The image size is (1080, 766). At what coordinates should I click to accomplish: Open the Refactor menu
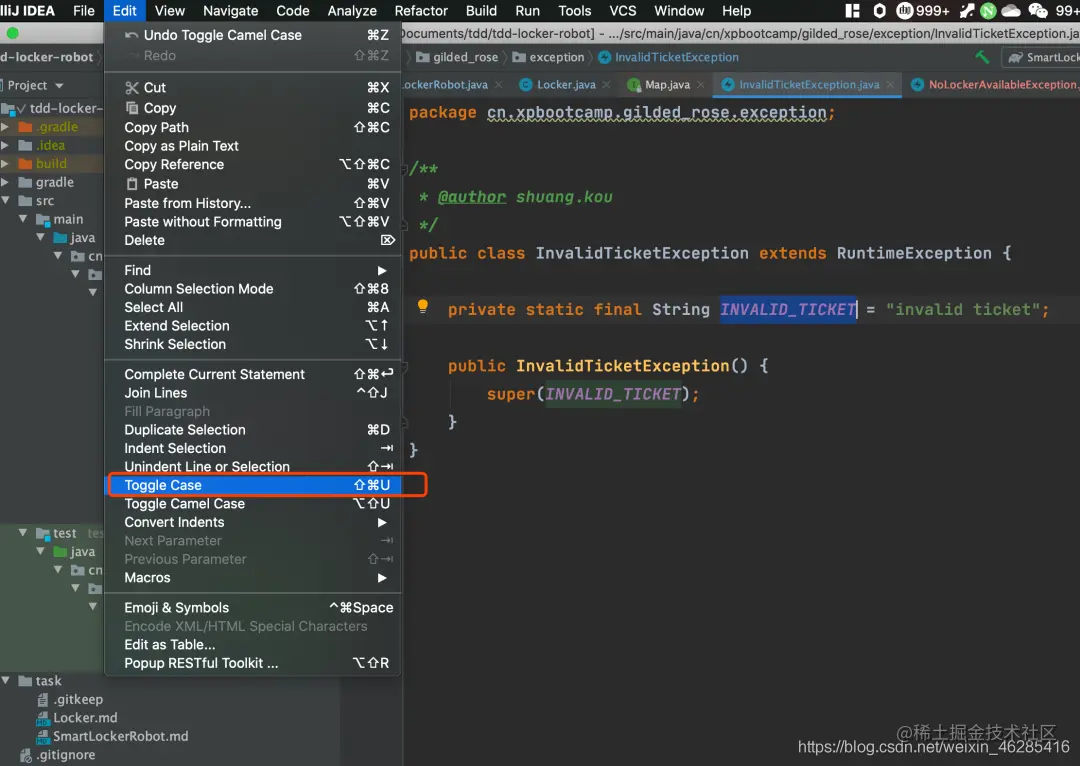[421, 10]
